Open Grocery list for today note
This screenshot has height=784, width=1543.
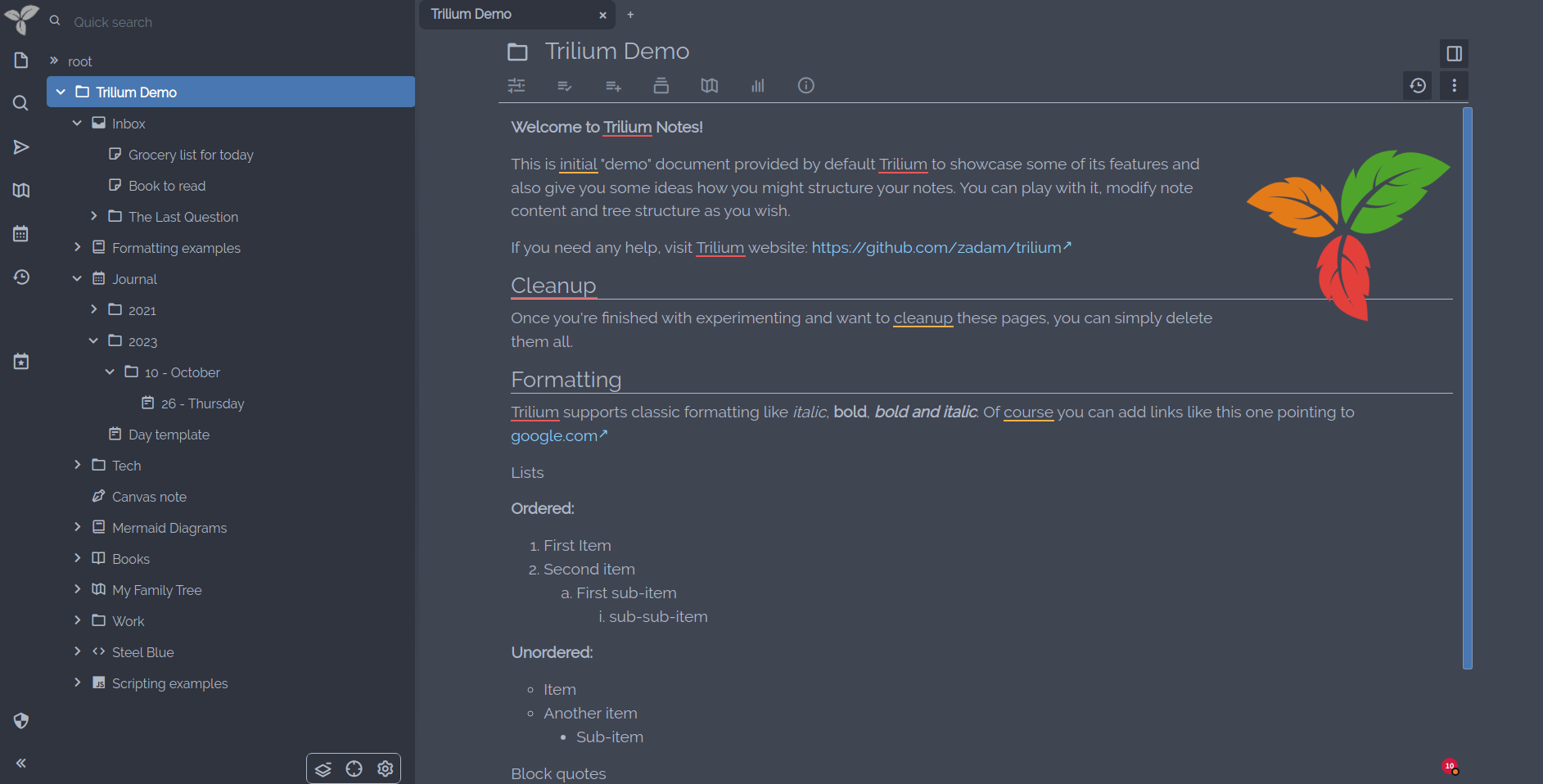(x=191, y=155)
